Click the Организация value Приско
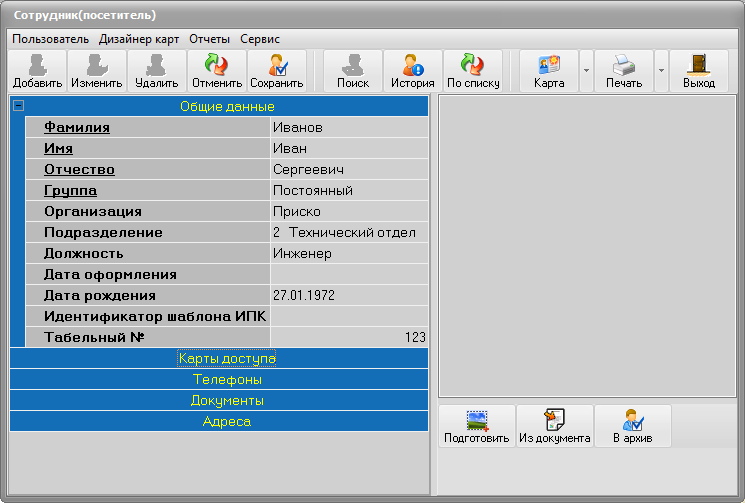This screenshot has height=503, width=745. click(x=349, y=211)
